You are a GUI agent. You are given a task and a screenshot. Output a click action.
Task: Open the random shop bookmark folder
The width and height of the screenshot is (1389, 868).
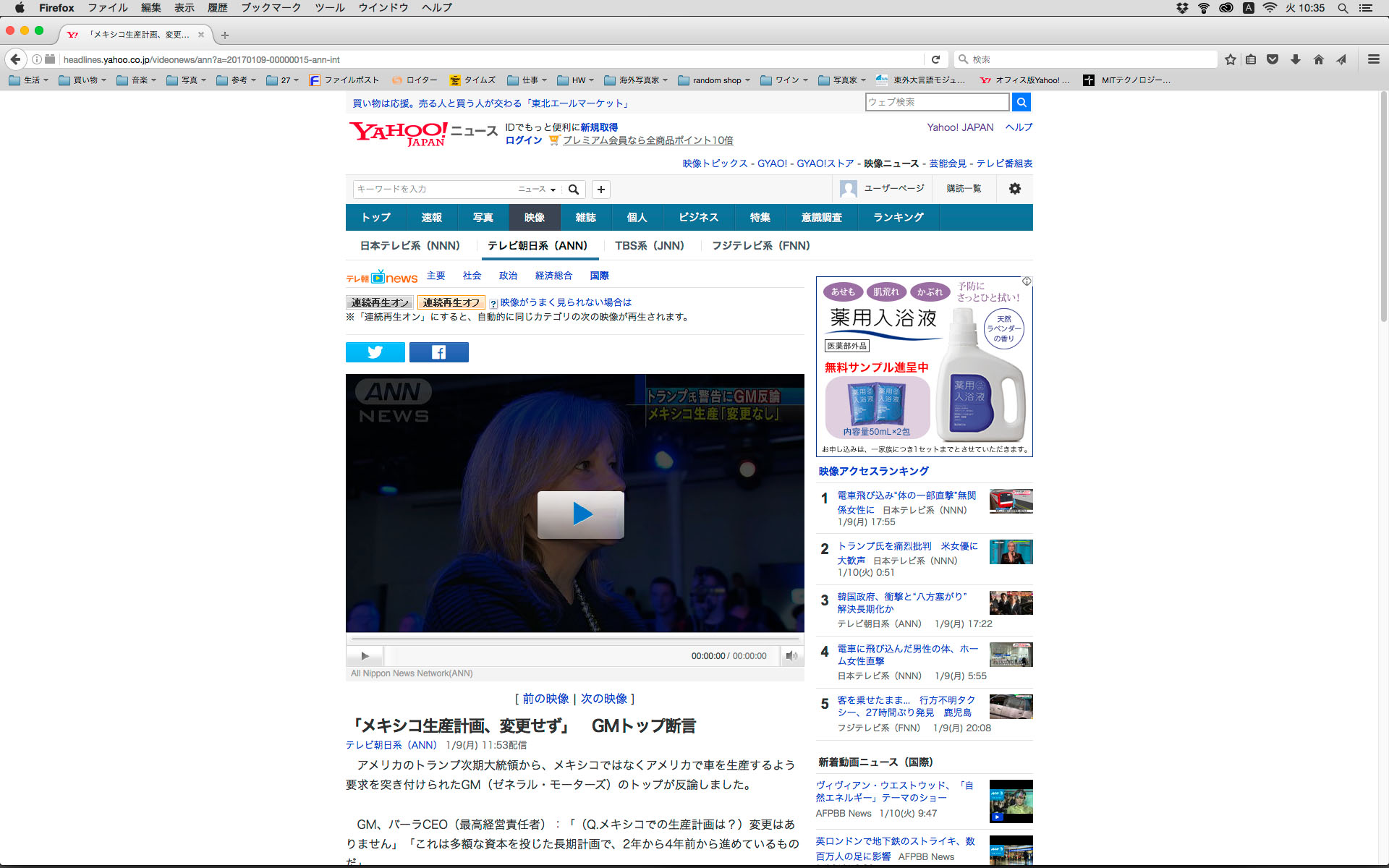[714, 80]
